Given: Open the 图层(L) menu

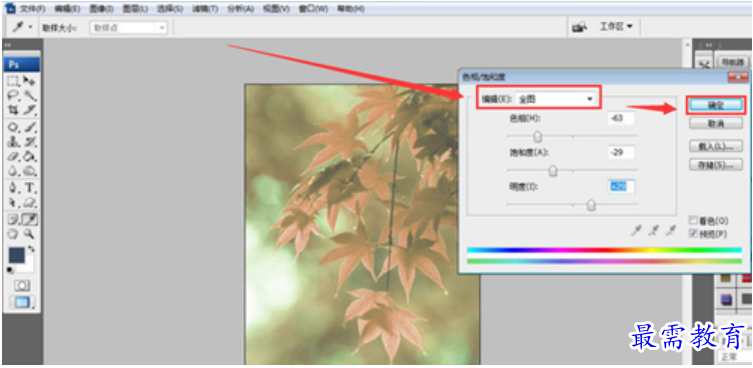Looking at the screenshot, I should [x=135, y=9].
